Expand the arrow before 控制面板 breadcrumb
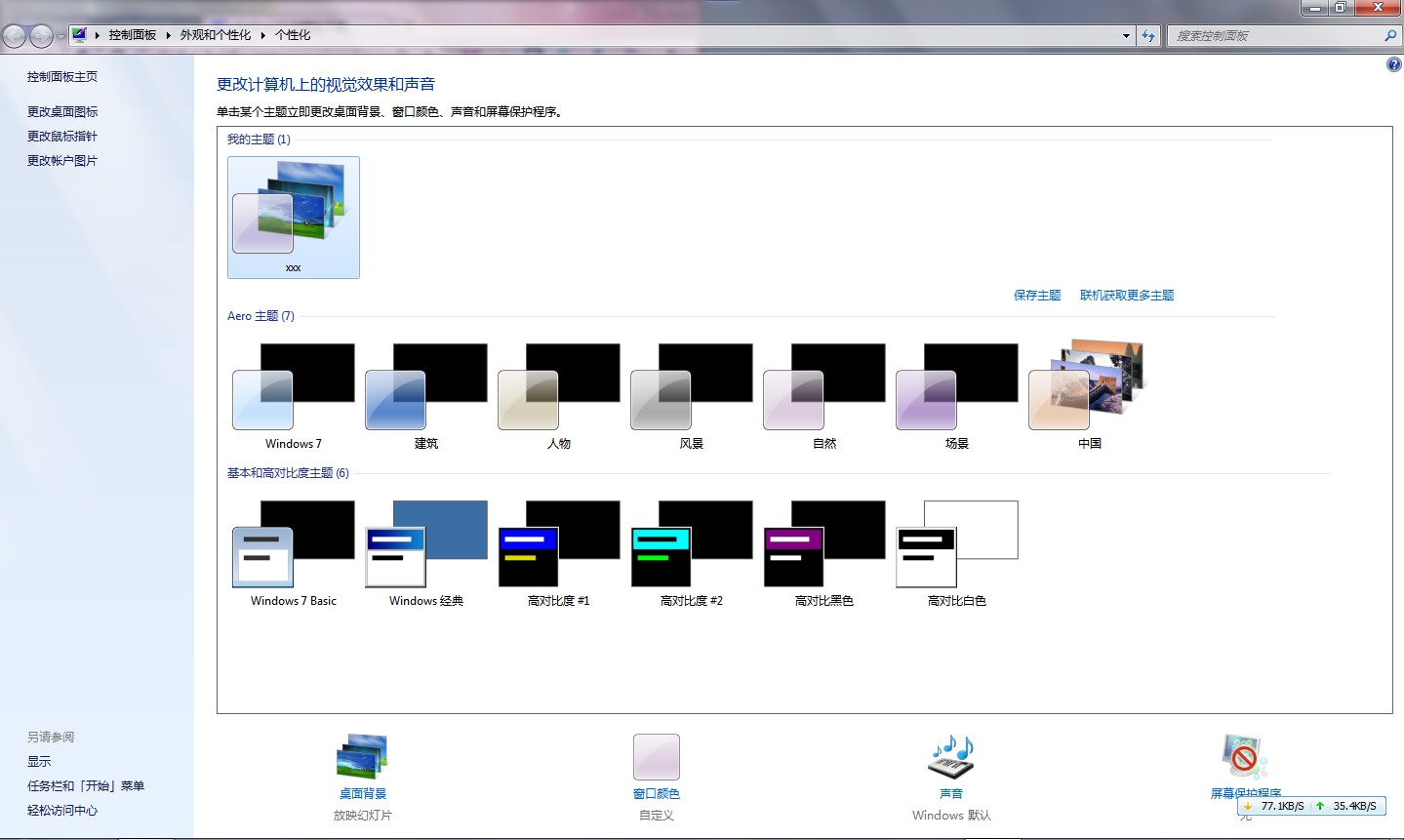 pyautogui.click(x=98, y=35)
